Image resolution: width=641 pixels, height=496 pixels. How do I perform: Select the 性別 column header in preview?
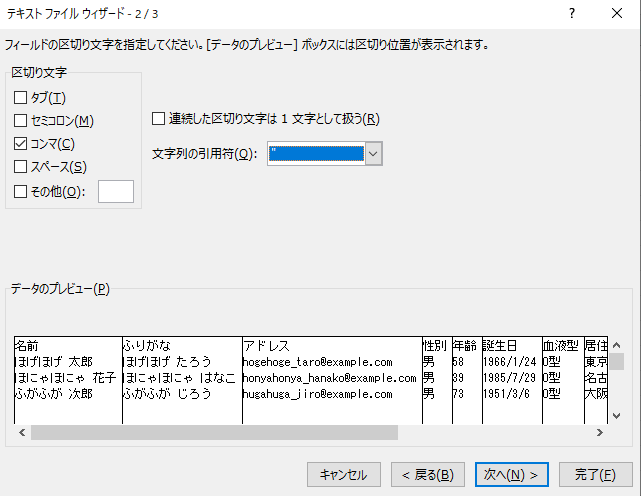(435, 346)
